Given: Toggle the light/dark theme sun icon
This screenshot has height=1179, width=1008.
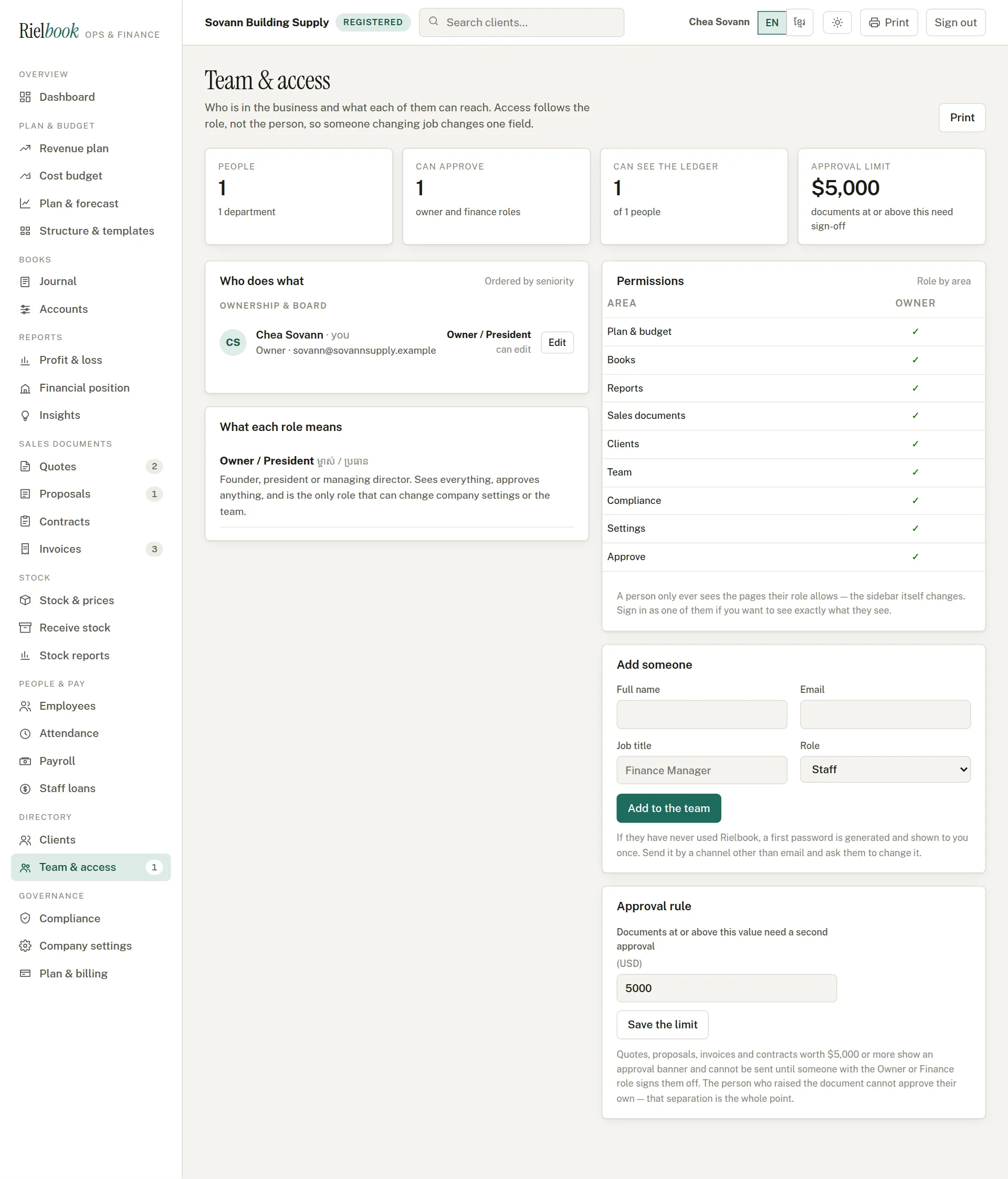Looking at the screenshot, I should [837, 23].
